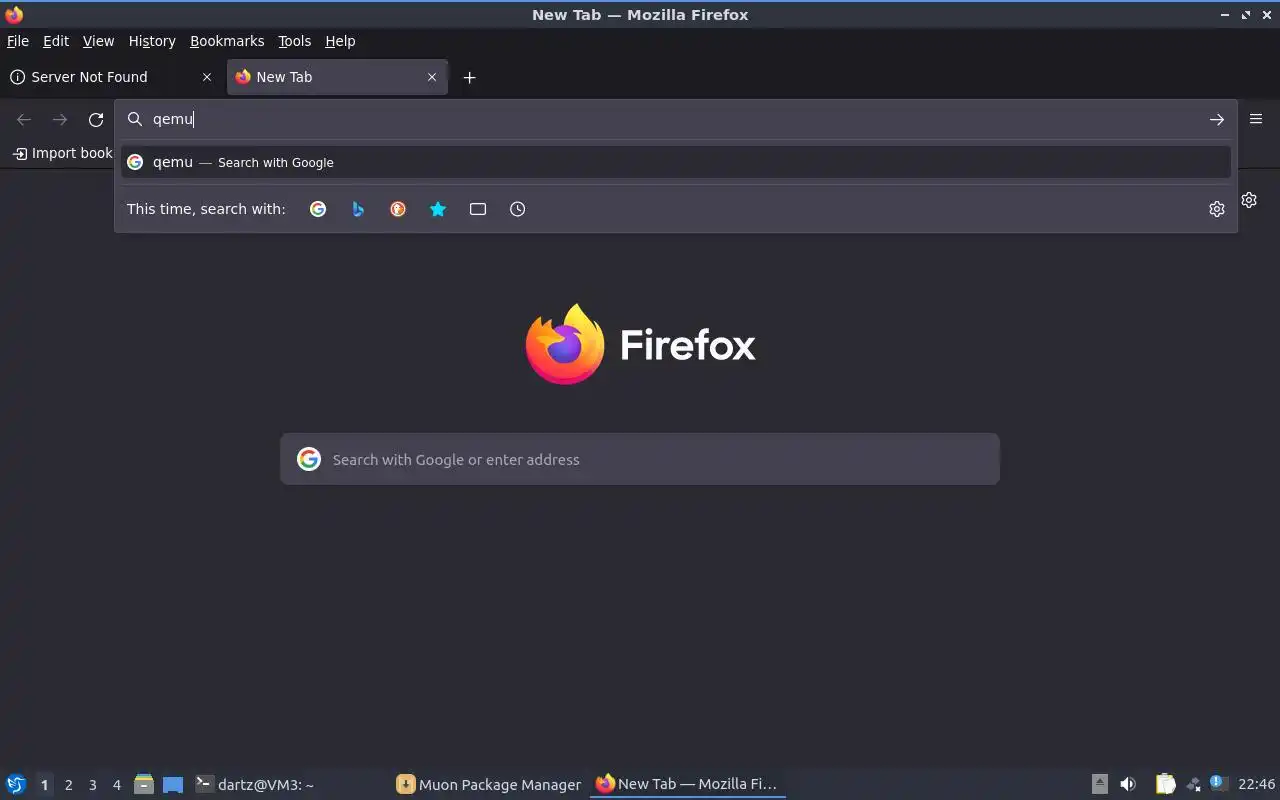1280x800 pixels.
Task: Click the Firefox icon in the title bar
Action: coord(14,14)
